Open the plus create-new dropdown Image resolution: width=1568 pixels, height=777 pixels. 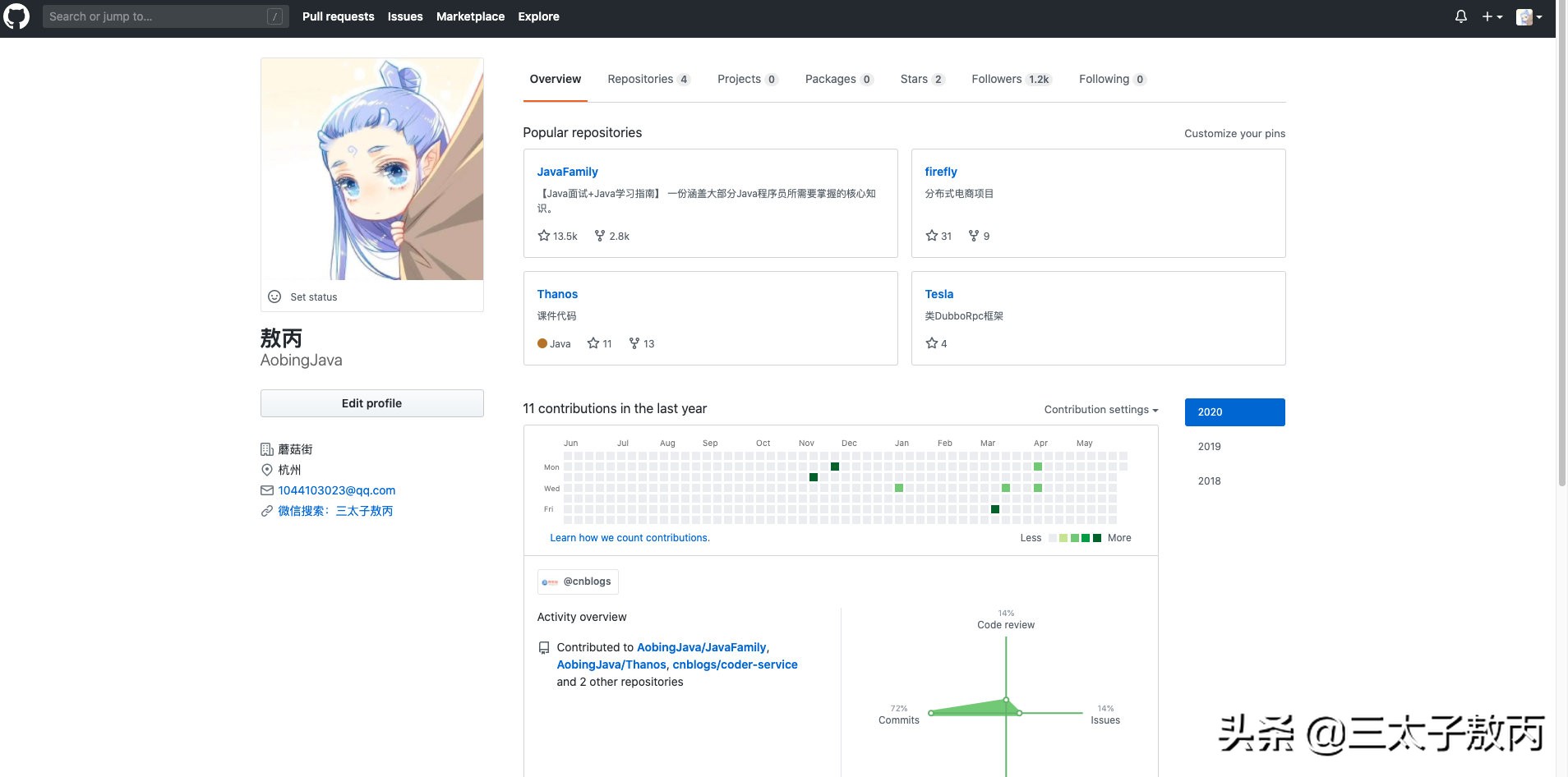(x=1492, y=16)
